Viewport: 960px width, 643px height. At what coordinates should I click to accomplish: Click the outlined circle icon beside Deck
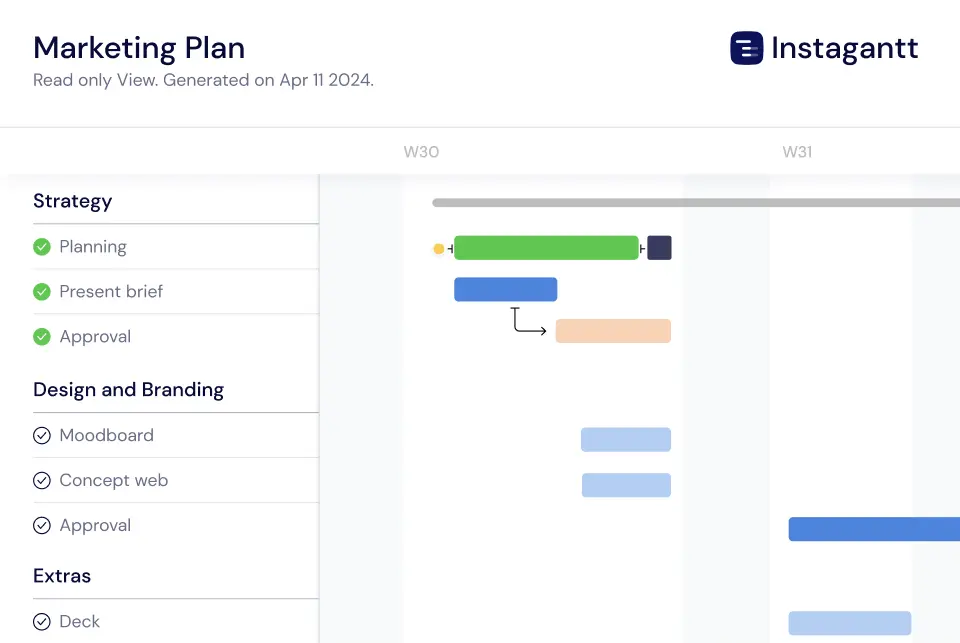[x=42, y=621]
